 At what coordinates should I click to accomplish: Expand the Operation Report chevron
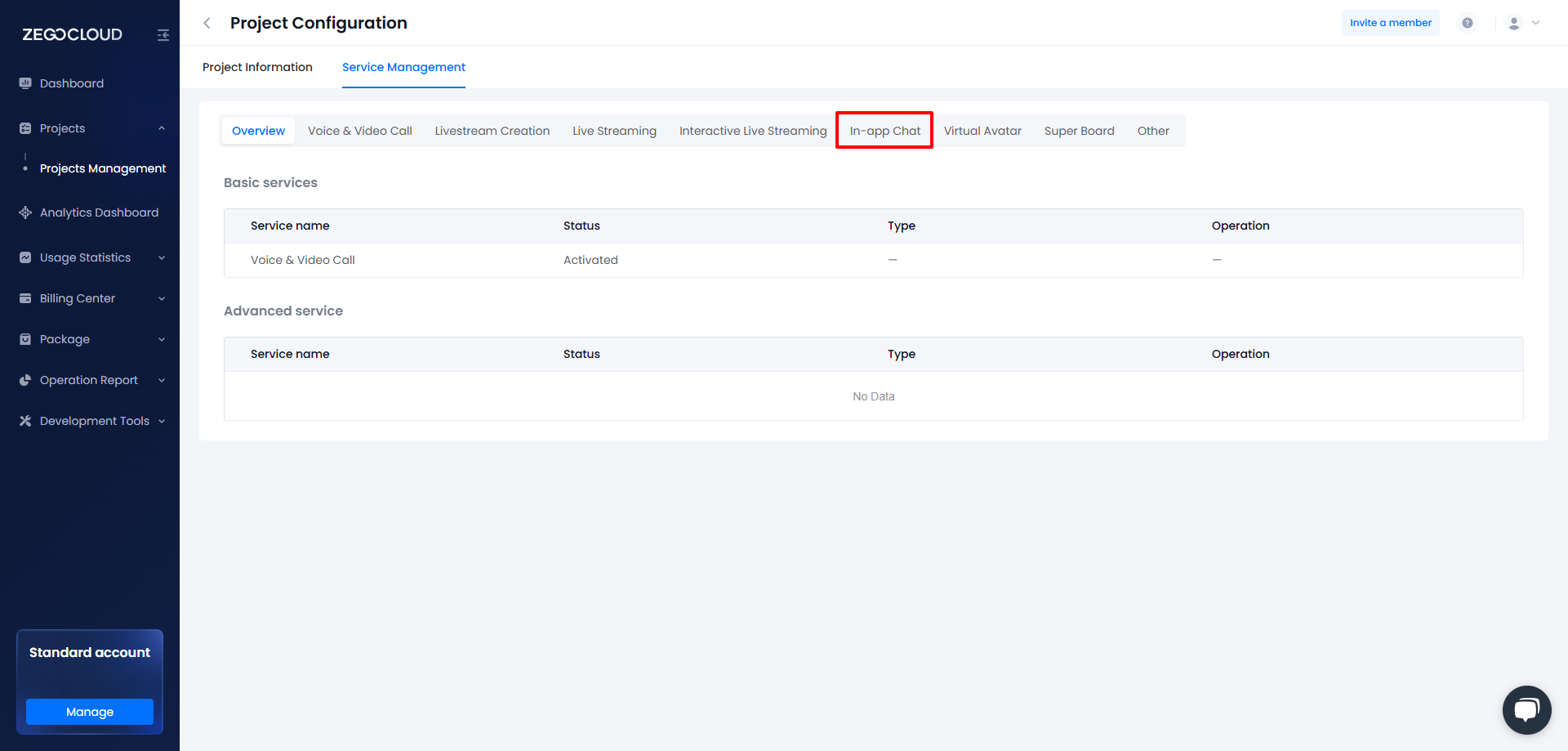click(x=162, y=380)
